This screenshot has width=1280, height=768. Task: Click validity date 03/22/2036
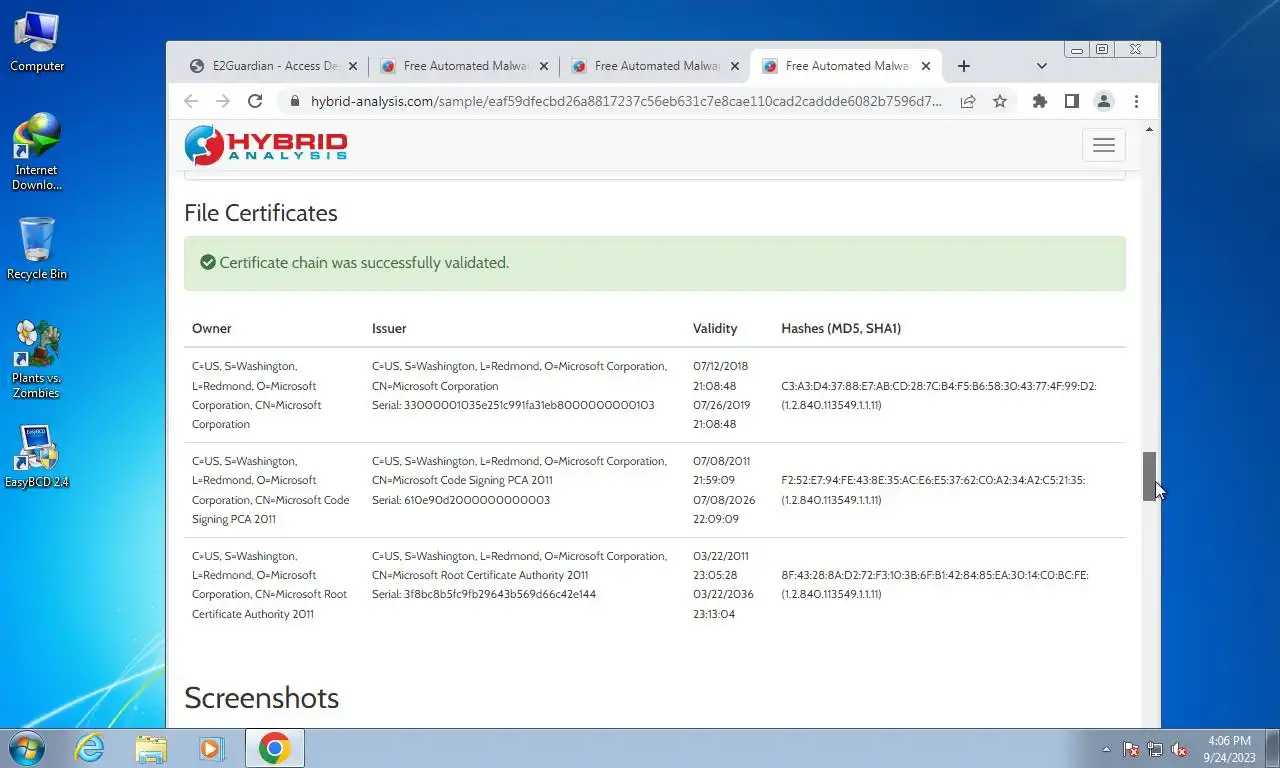pos(724,594)
